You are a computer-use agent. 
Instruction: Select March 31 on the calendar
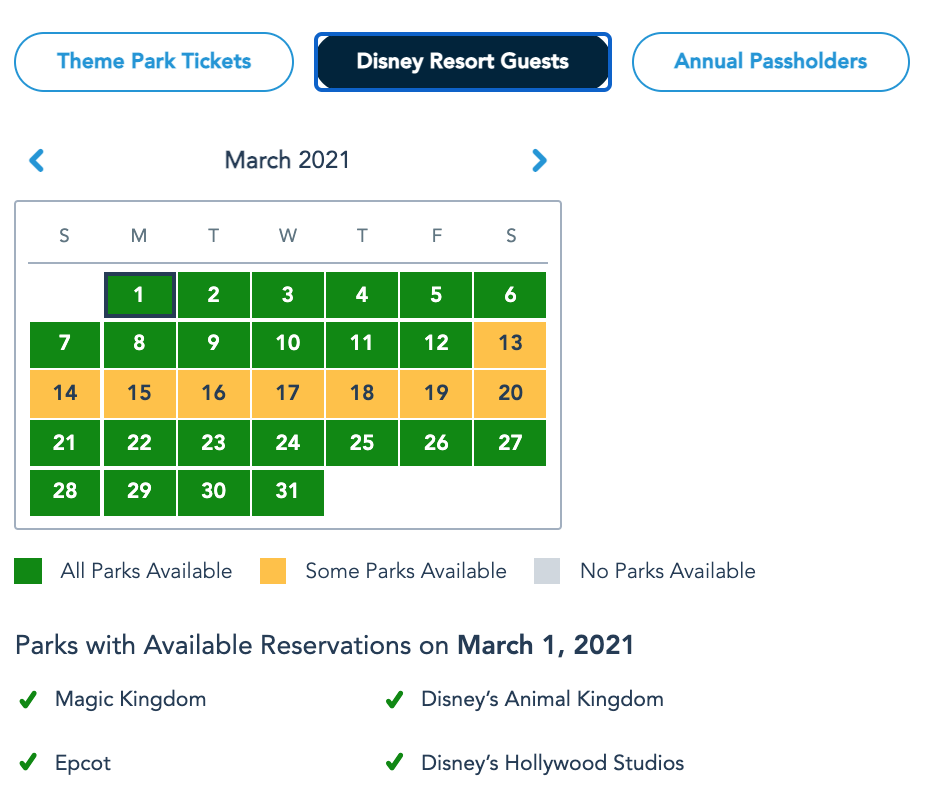tap(288, 491)
